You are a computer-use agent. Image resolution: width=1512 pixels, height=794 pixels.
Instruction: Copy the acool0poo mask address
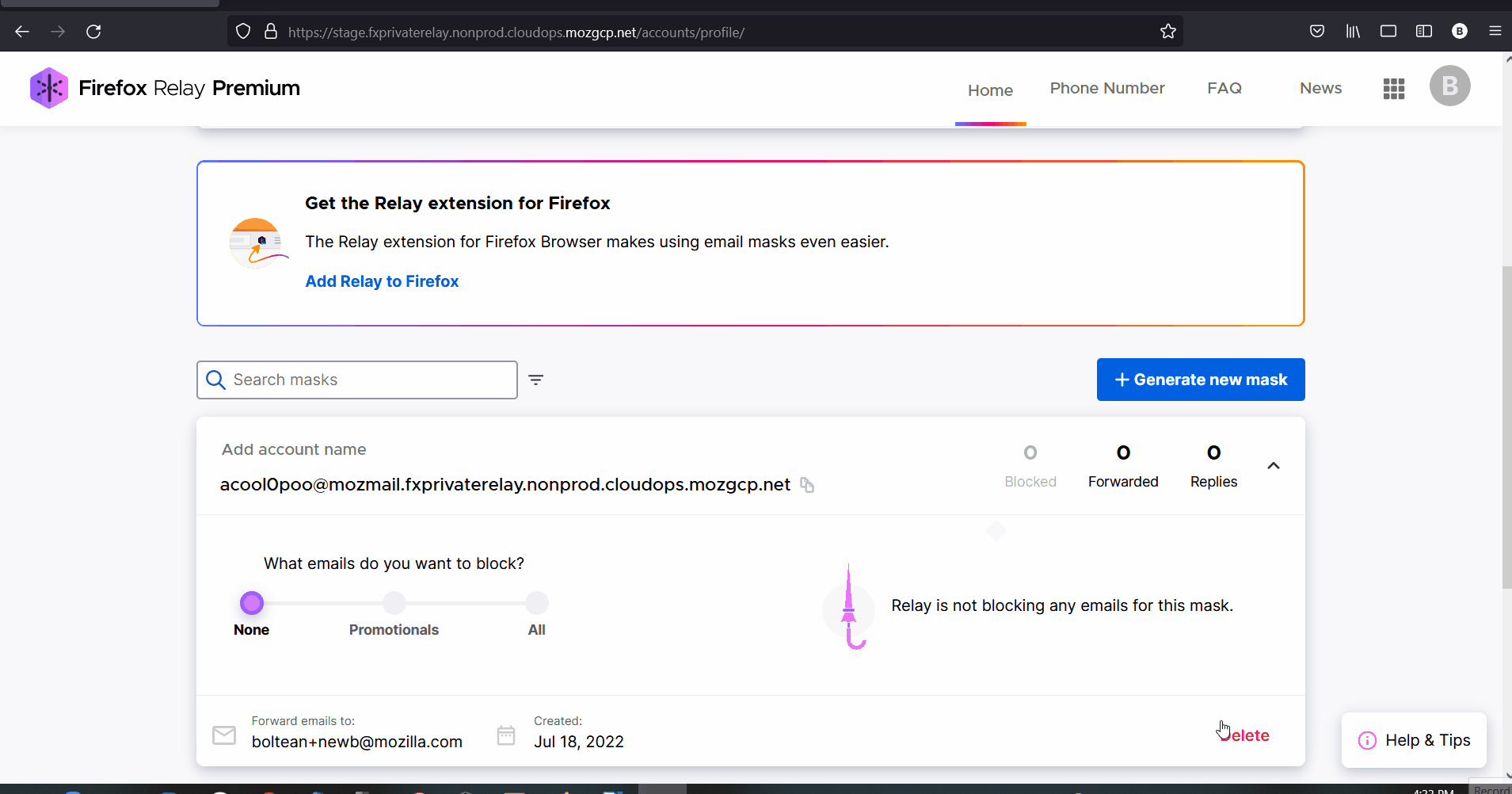click(x=807, y=485)
